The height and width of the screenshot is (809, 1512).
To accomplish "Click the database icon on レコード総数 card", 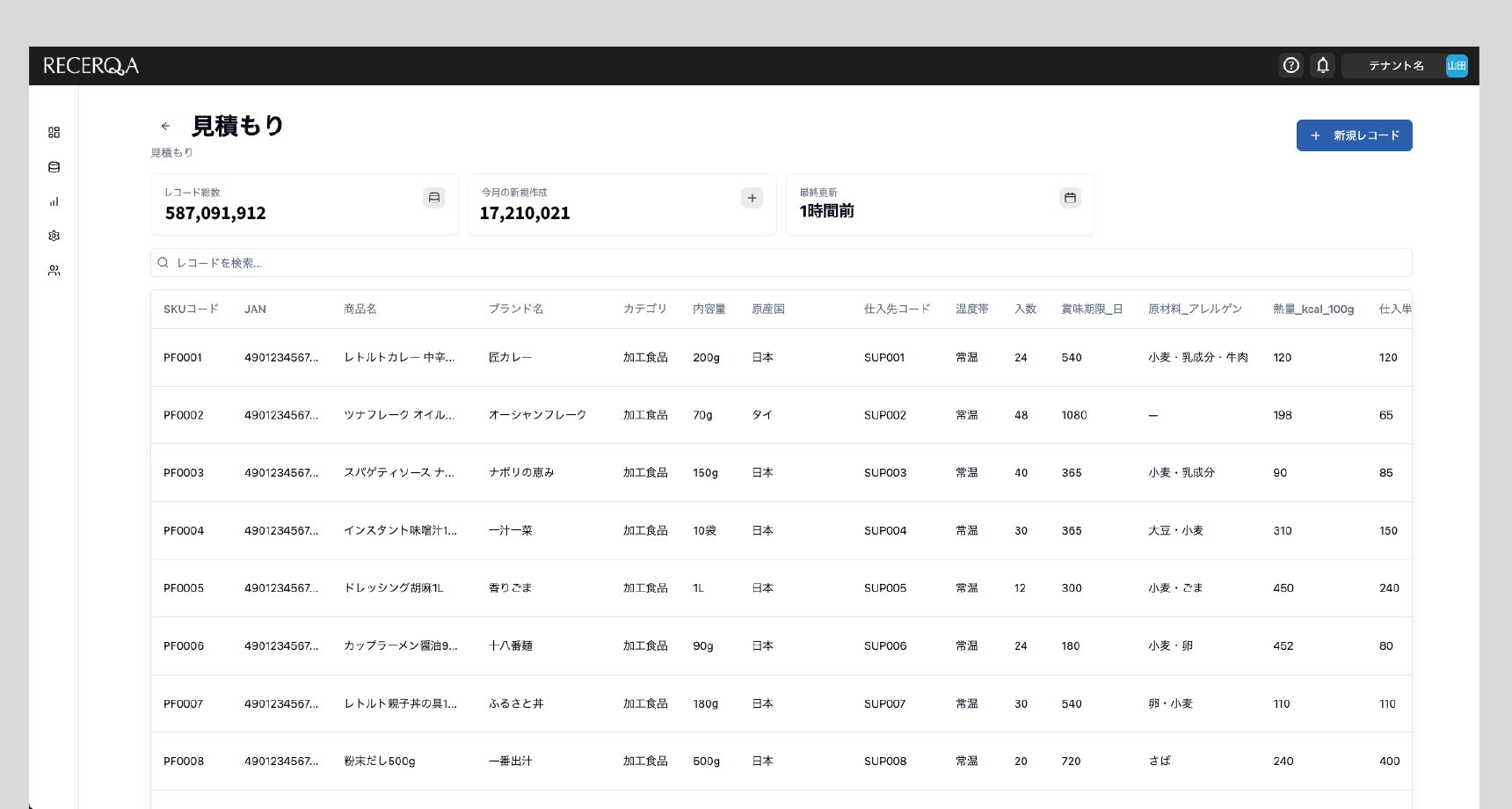I will [x=433, y=198].
